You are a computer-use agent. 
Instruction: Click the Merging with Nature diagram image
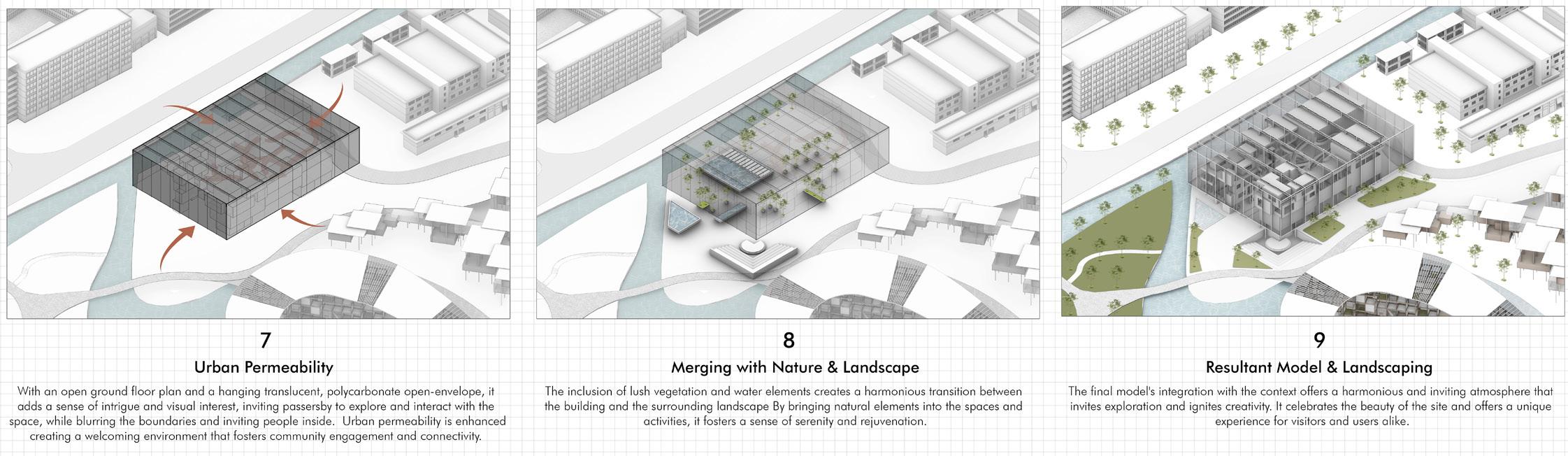click(x=788, y=163)
